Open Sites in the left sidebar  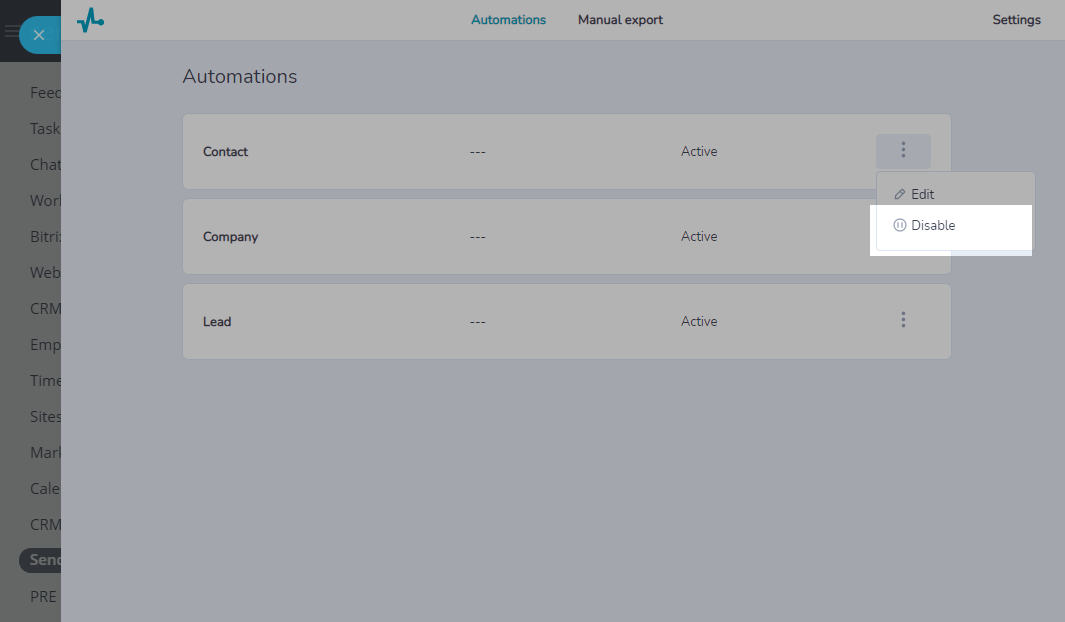coord(45,417)
